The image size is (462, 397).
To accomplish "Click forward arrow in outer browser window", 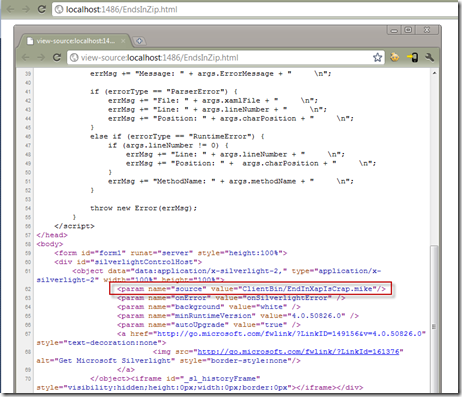I will point(26,9).
